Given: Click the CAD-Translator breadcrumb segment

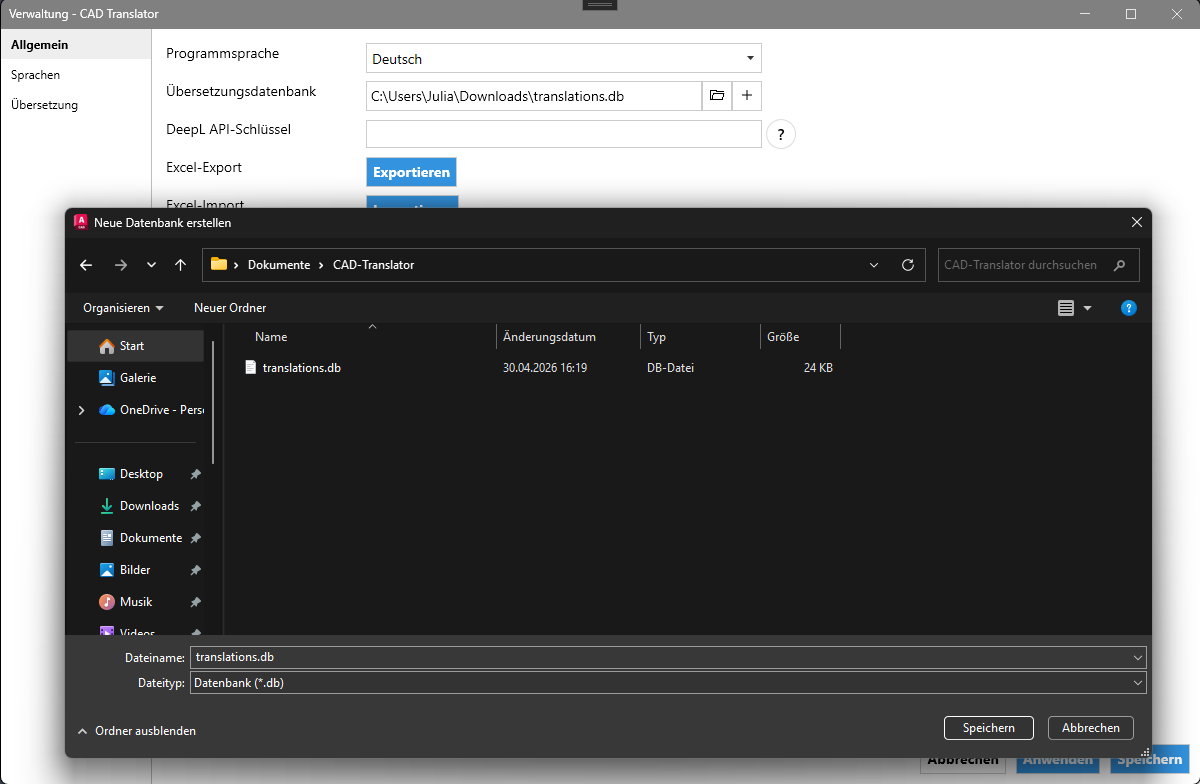Looking at the screenshot, I should 374,265.
